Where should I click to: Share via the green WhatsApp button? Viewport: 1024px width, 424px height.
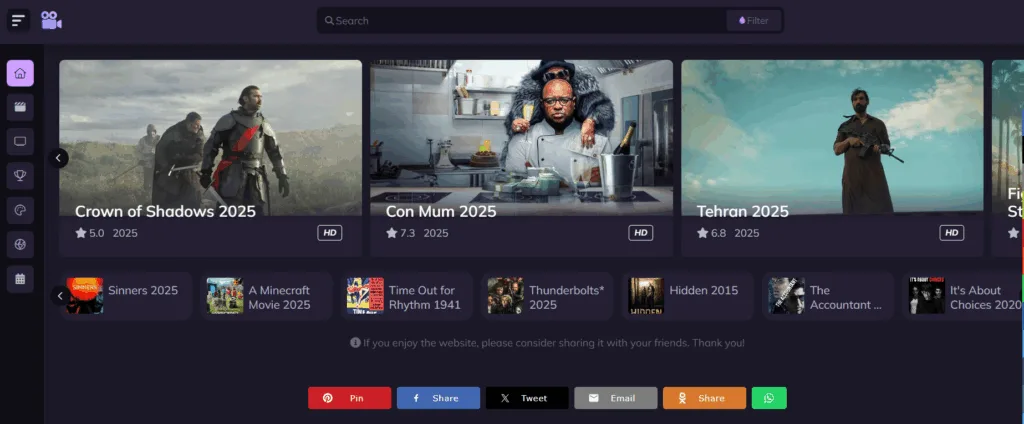point(769,398)
